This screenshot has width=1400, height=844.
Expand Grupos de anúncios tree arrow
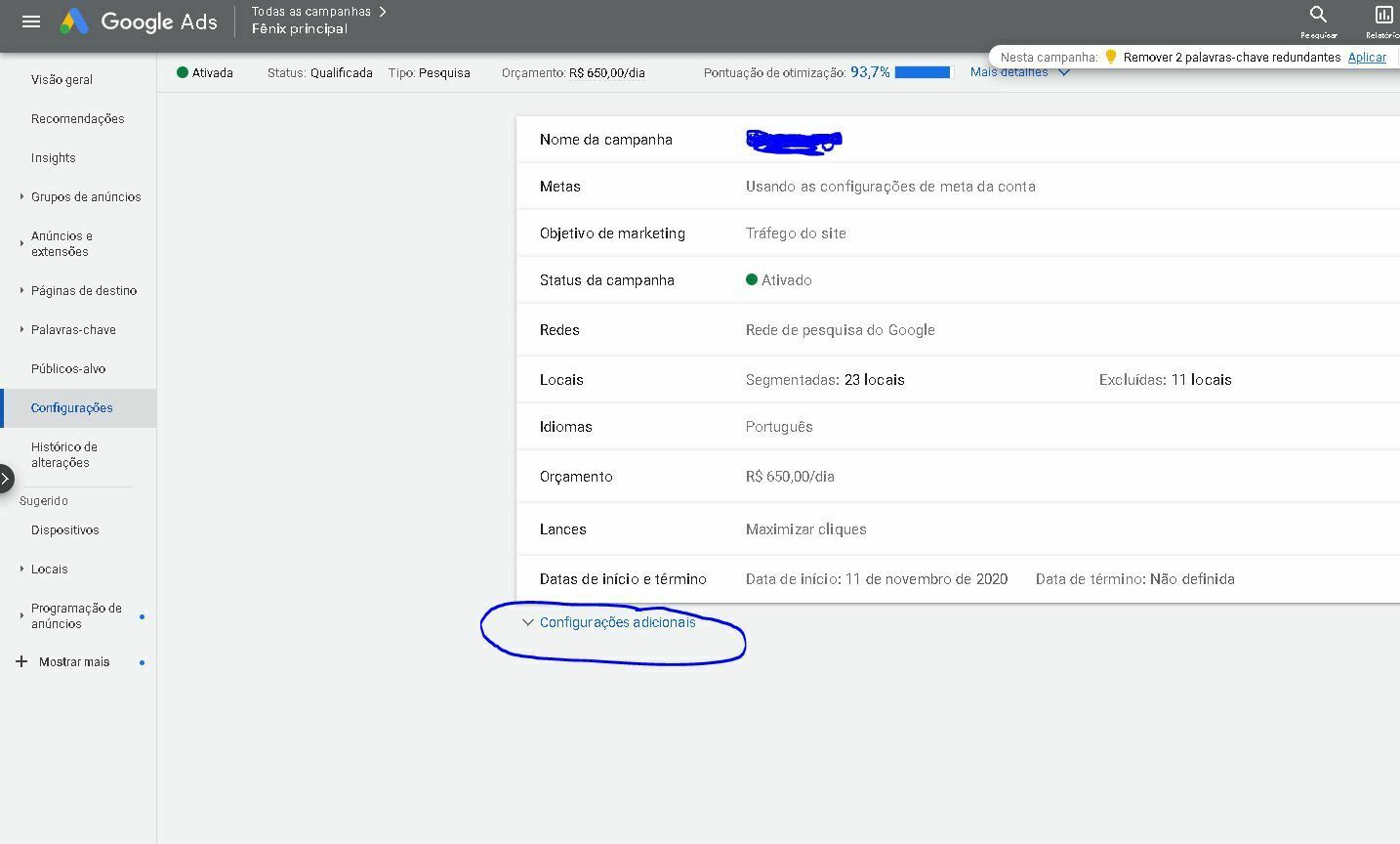click(x=21, y=196)
